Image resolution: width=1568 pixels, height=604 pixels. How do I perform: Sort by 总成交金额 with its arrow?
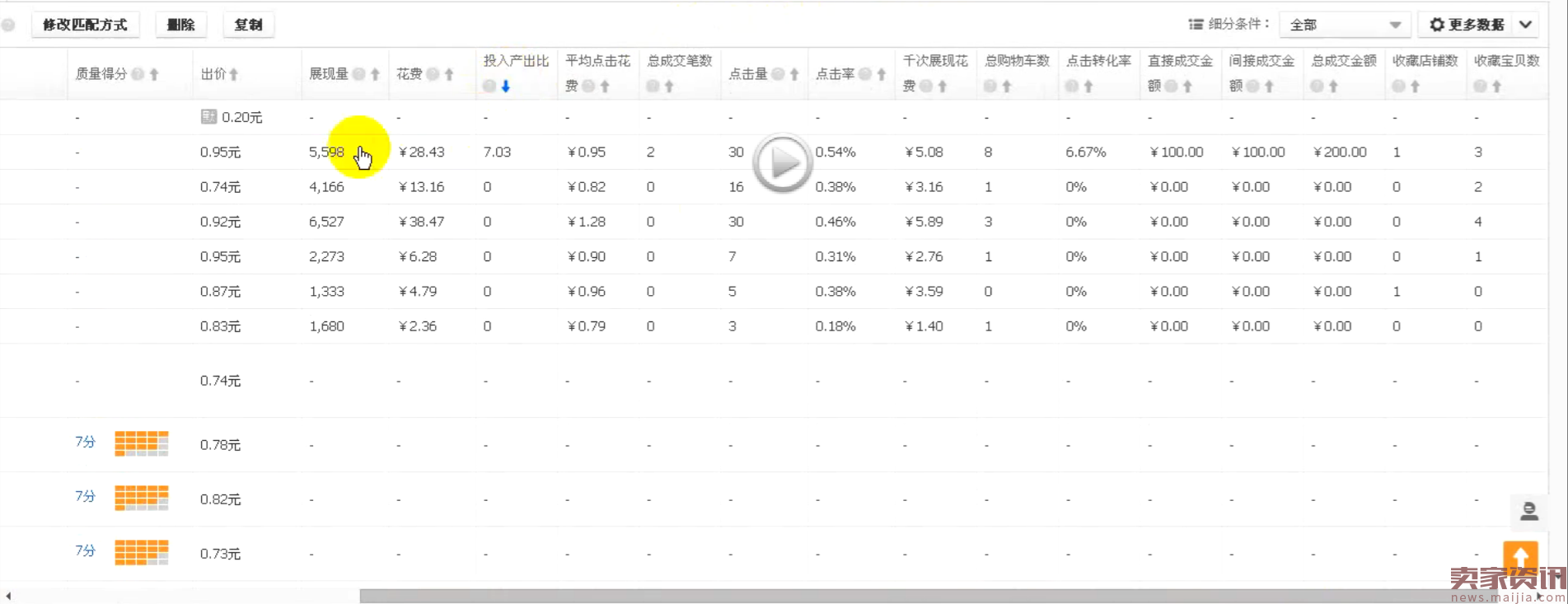coord(1333,87)
